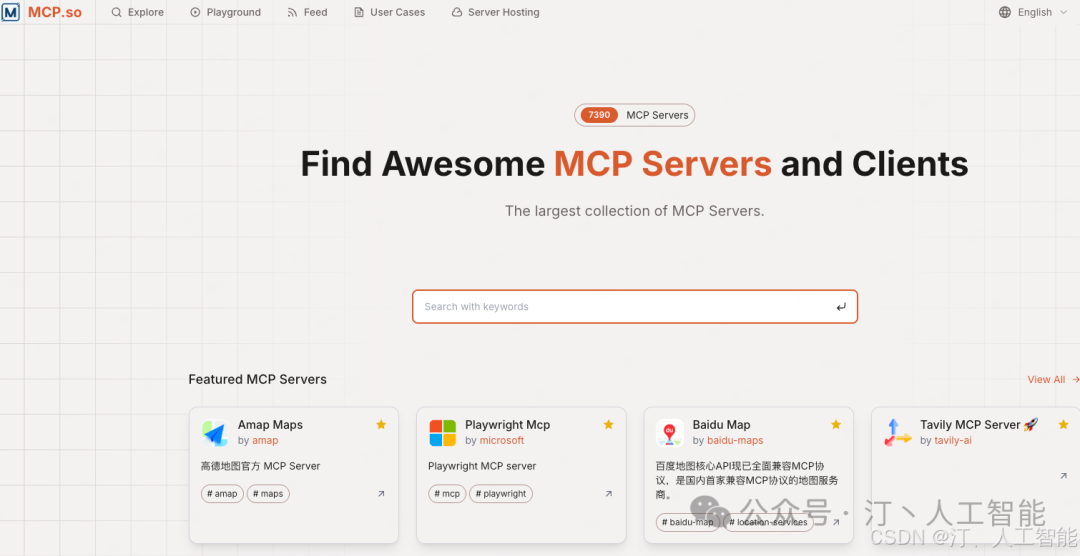Click the star on Playwright Mcp card
Image resolution: width=1080 pixels, height=556 pixels.
[x=608, y=424]
